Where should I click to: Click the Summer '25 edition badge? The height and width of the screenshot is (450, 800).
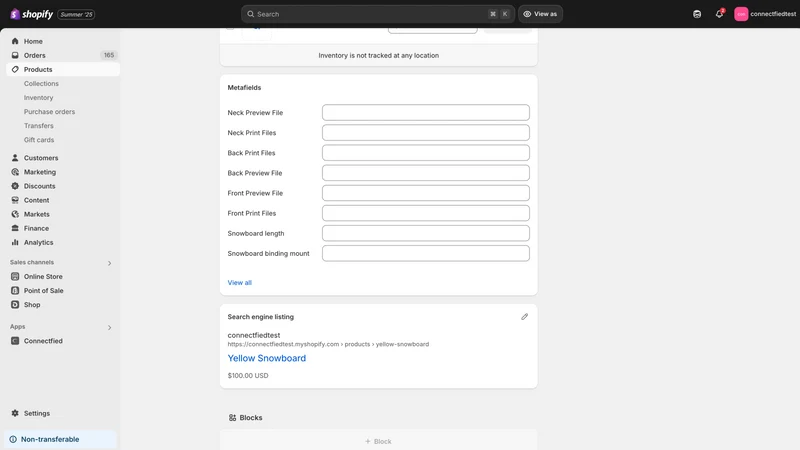coord(76,14)
